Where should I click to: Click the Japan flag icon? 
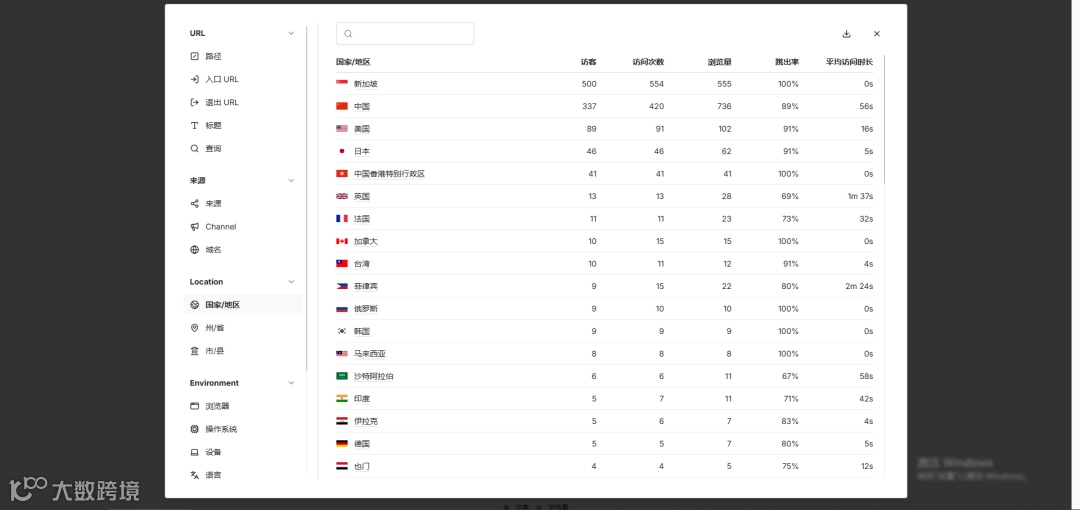click(x=342, y=151)
